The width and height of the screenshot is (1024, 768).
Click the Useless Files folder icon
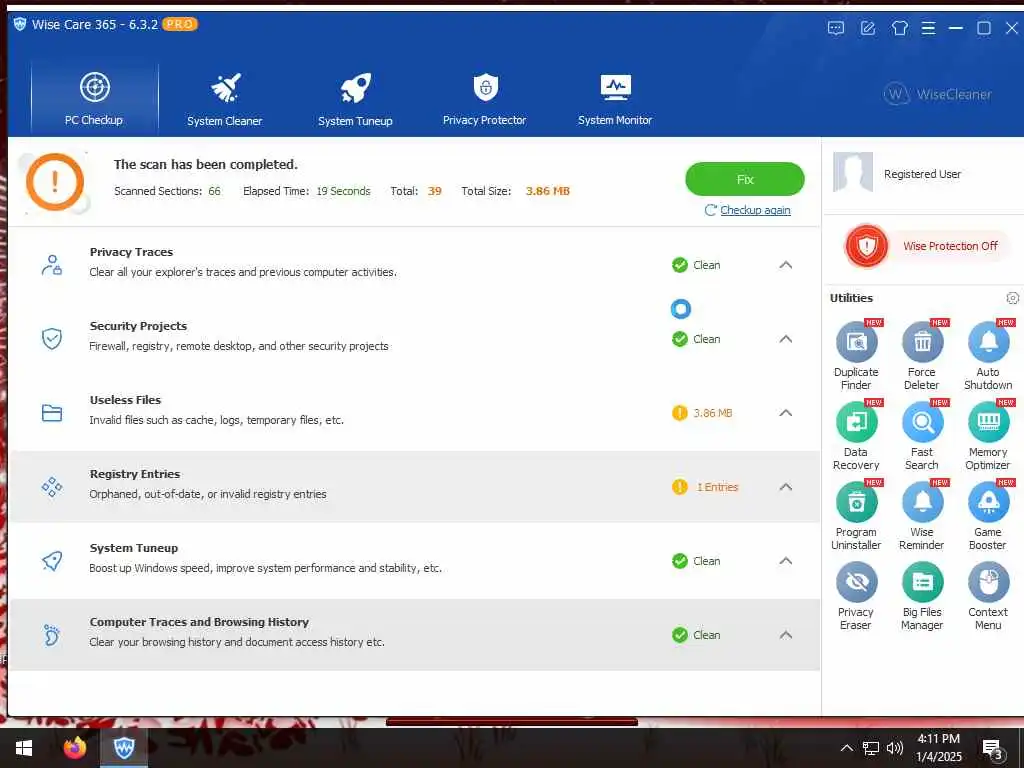[52, 413]
